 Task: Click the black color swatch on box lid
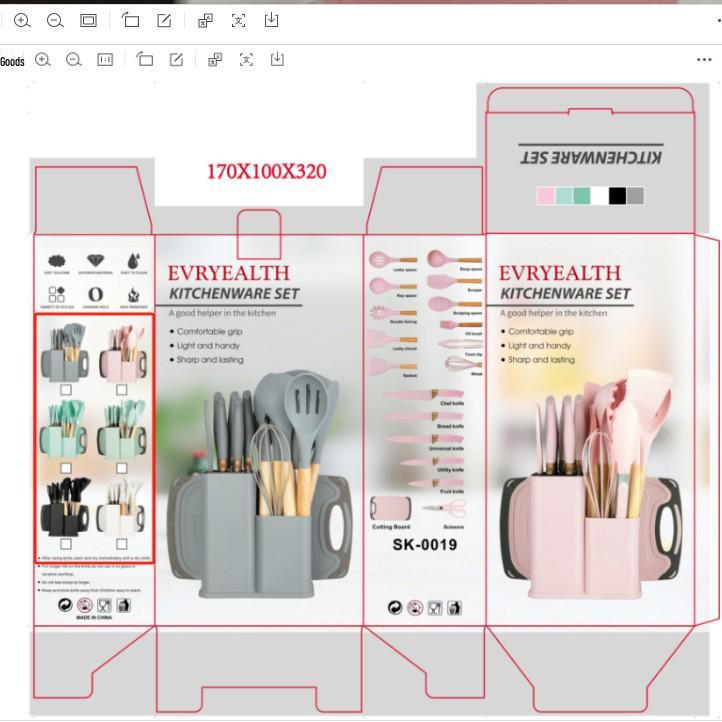pos(617,196)
